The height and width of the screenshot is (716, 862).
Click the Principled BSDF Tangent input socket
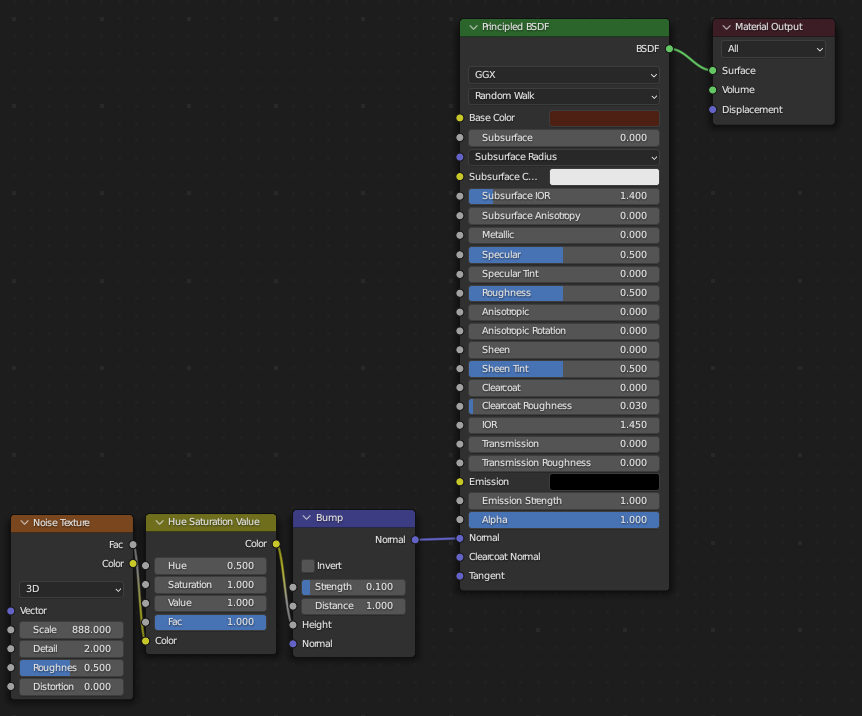460,576
